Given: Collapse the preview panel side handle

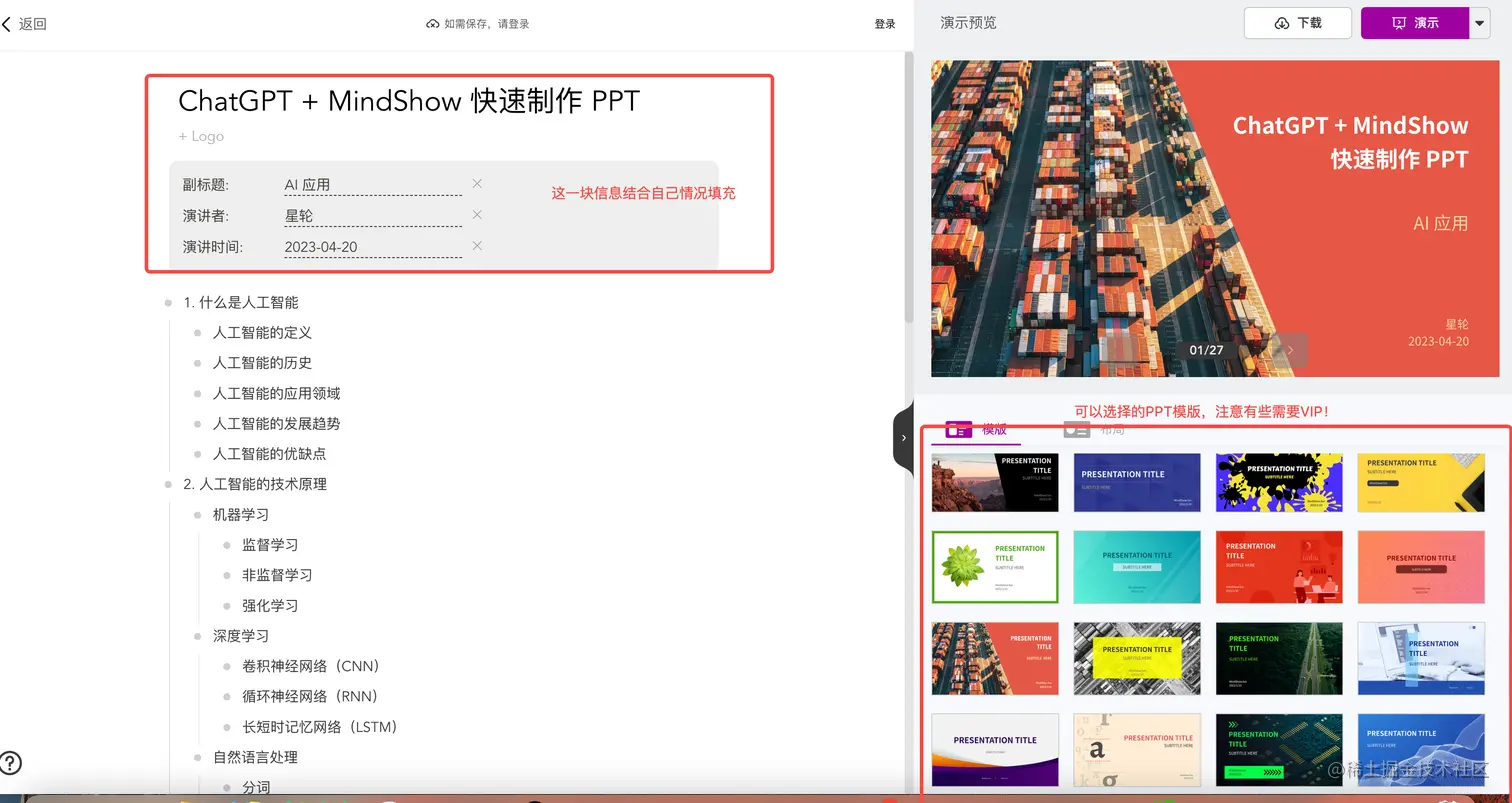Looking at the screenshot, I should pyautogui.click(x=903, y=439).
